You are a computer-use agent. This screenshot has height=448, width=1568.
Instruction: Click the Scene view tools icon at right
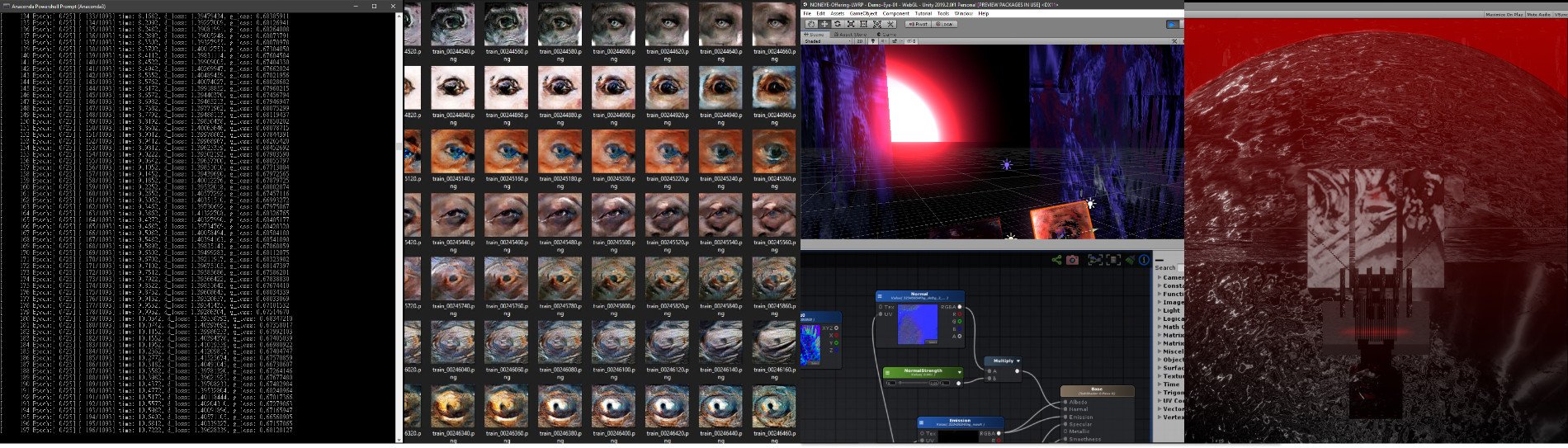[x=1174, y=41]
